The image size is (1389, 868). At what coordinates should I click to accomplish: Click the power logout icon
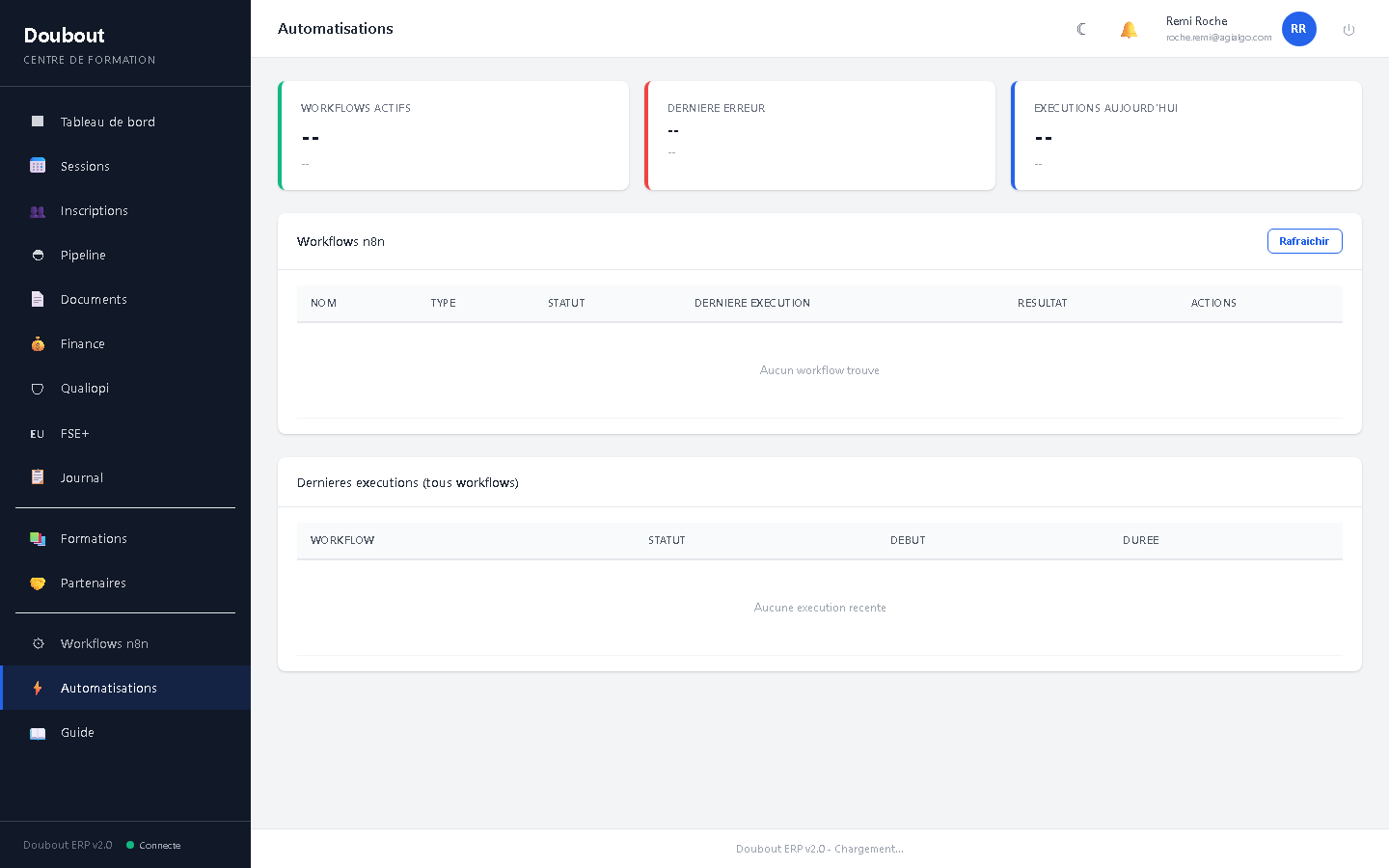point(1348,29)
